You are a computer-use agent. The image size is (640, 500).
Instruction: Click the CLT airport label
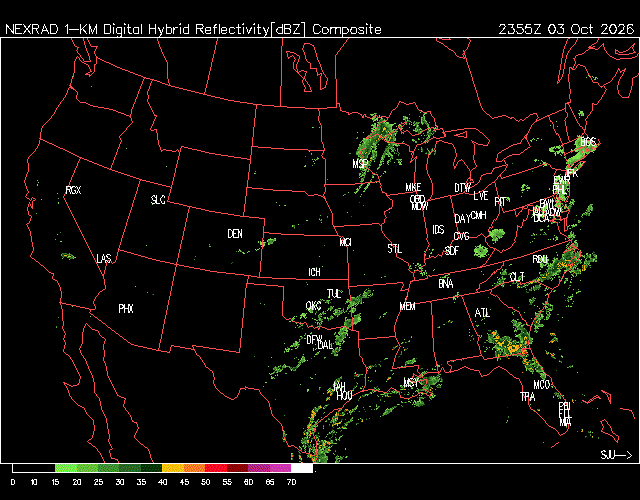pyautogui.click(x=517, y=277)
